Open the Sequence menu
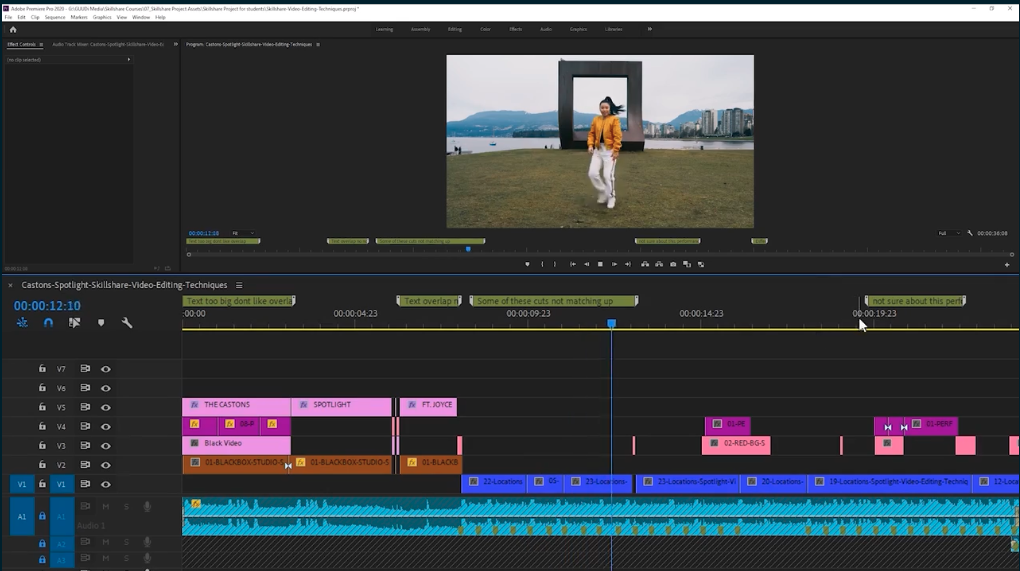The height and width of the screenshot is (571, 1020). tap(54, 17)
